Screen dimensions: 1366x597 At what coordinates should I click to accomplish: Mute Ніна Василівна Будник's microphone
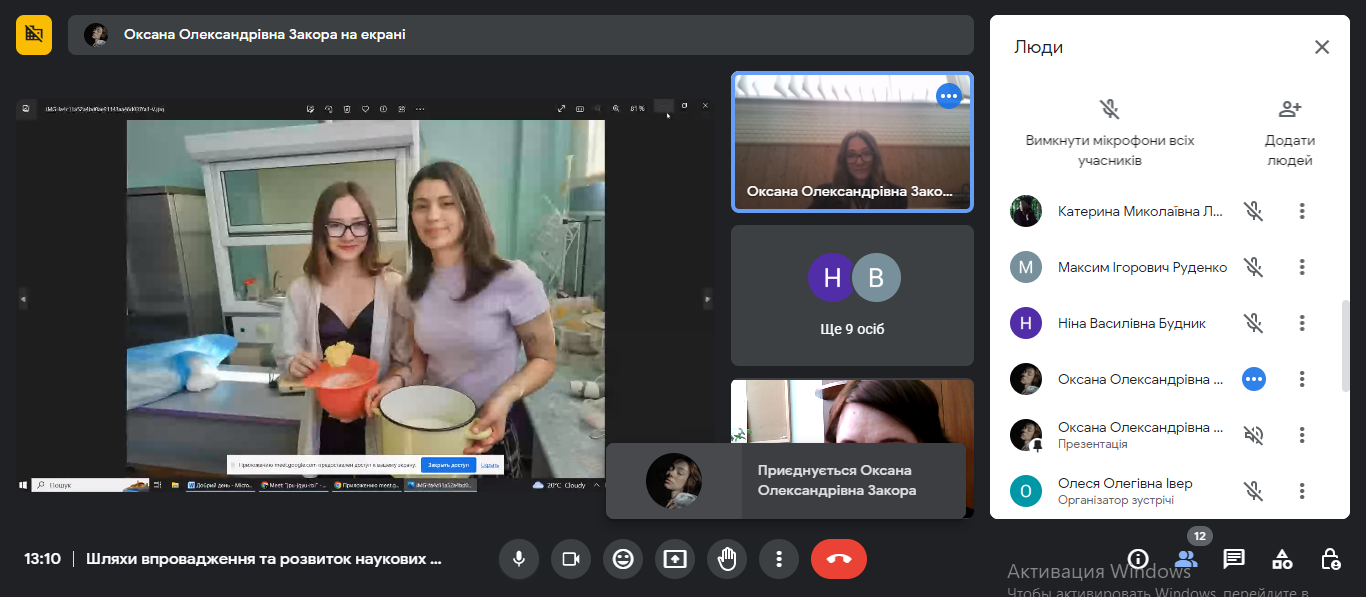[x=1254, y=323]
